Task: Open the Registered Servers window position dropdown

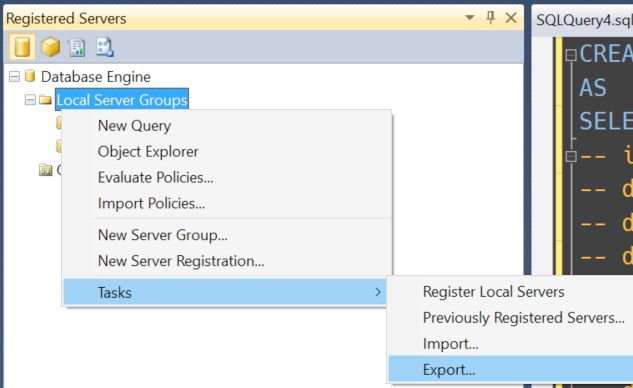Action: tap(470, 18)
